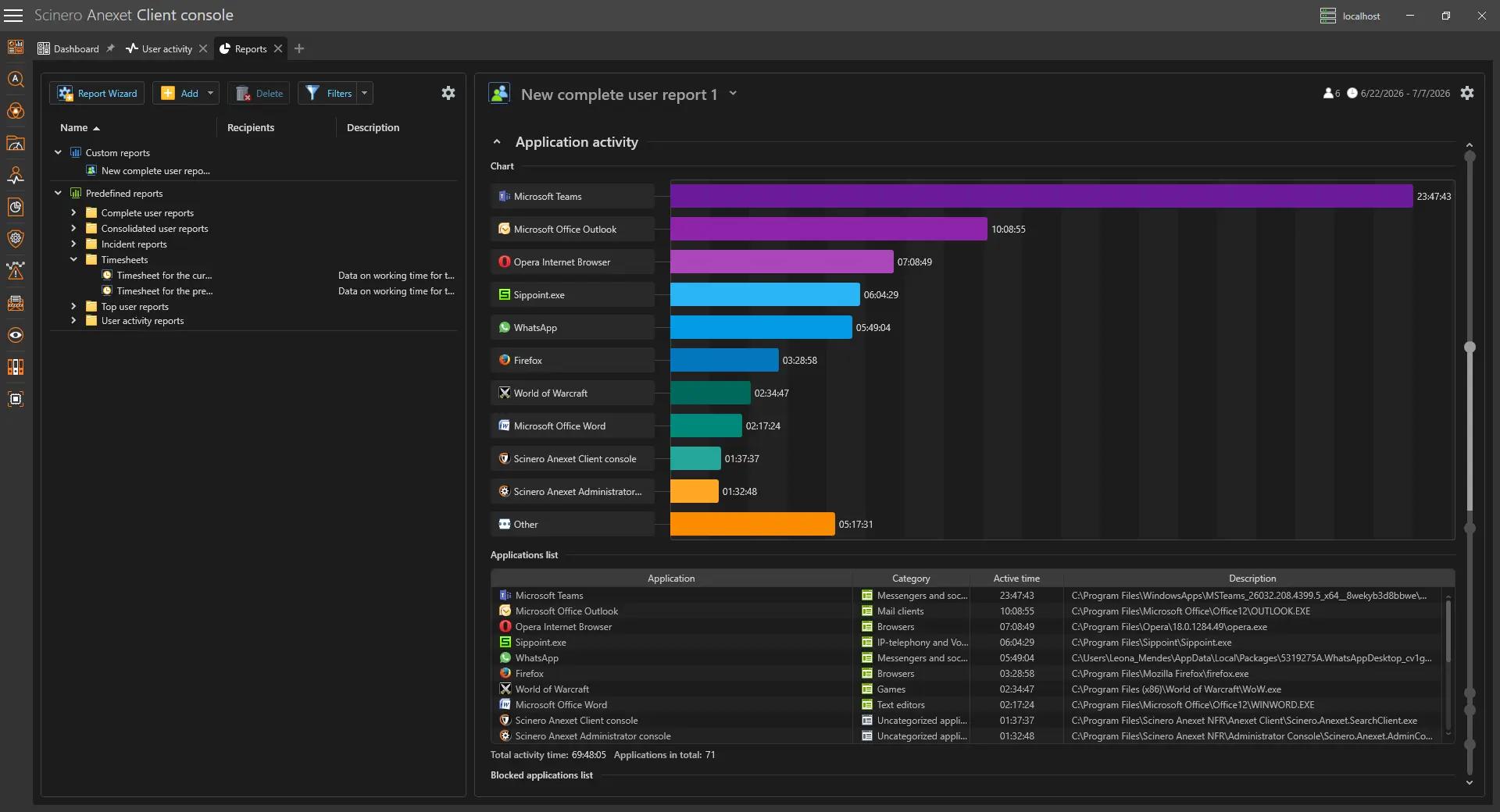Click the Firefox icon in chart legend
The image size is (1500, 812).
tap(505, 361)
